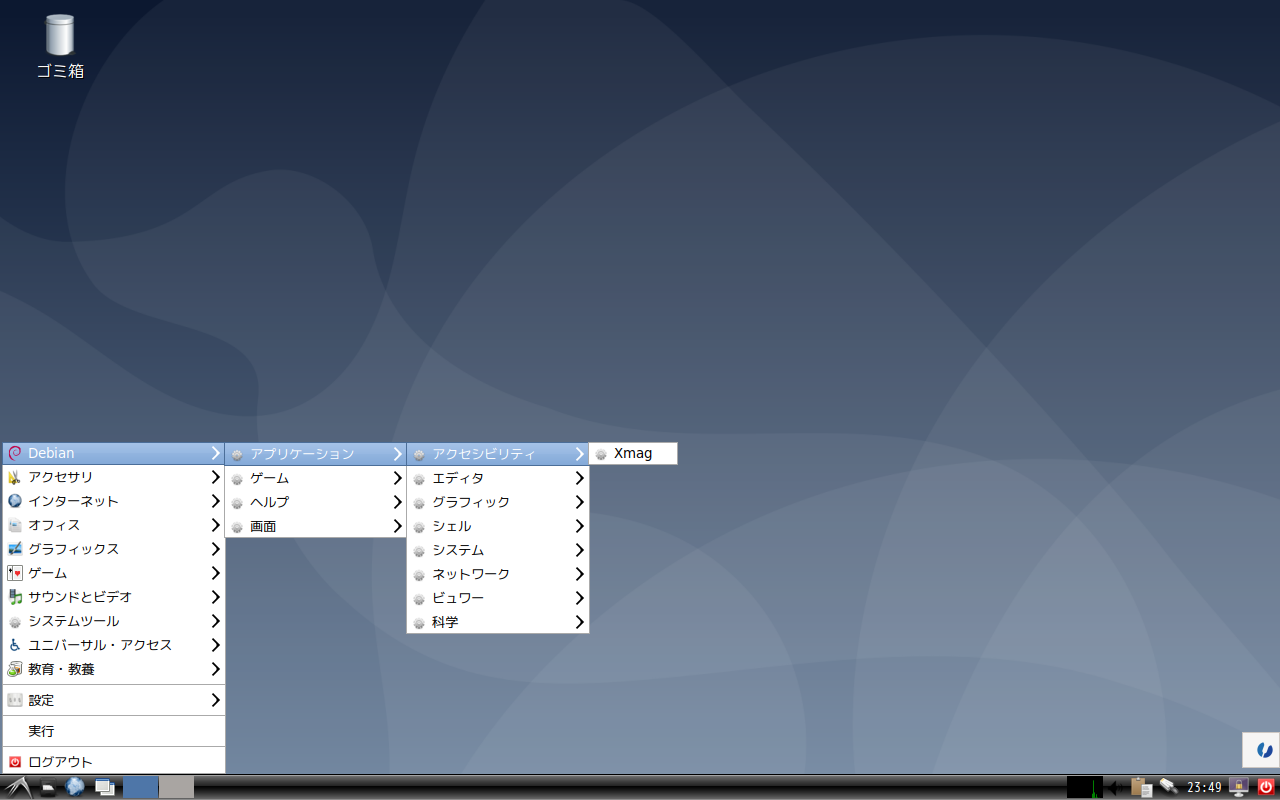Select Xmag in the アクセシビリティ submenu

pos(633,454)
